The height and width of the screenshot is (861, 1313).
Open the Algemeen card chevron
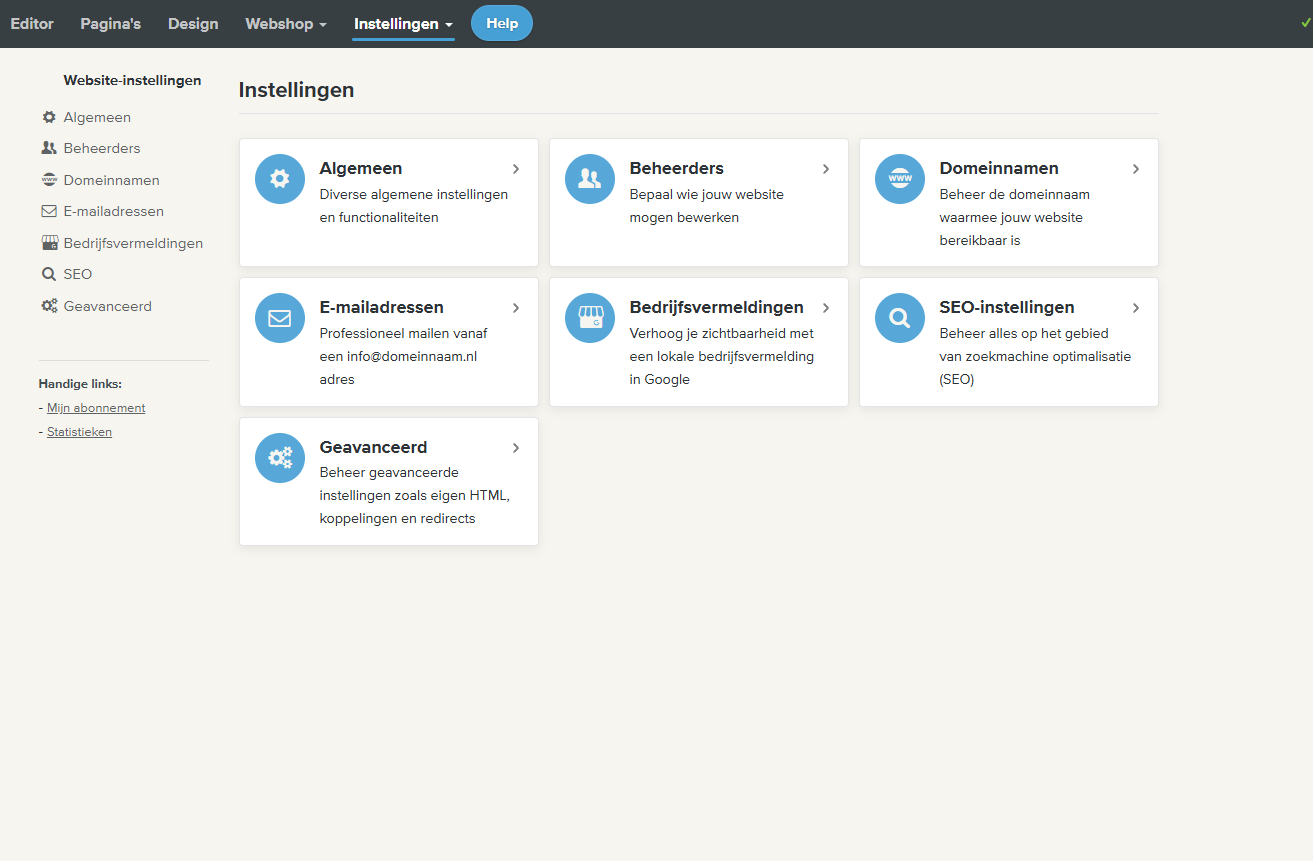[516, 169]
